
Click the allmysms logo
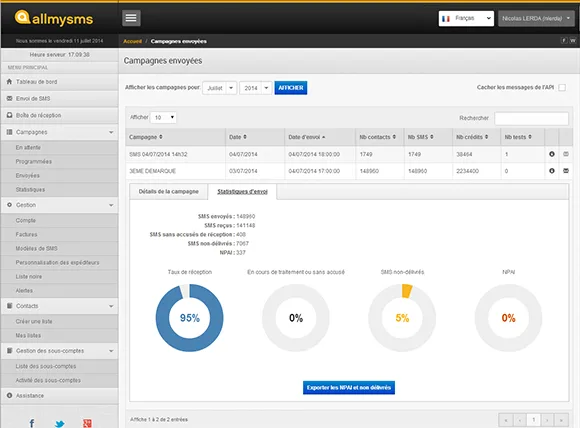pyautogui.click(x=54, y=18)
